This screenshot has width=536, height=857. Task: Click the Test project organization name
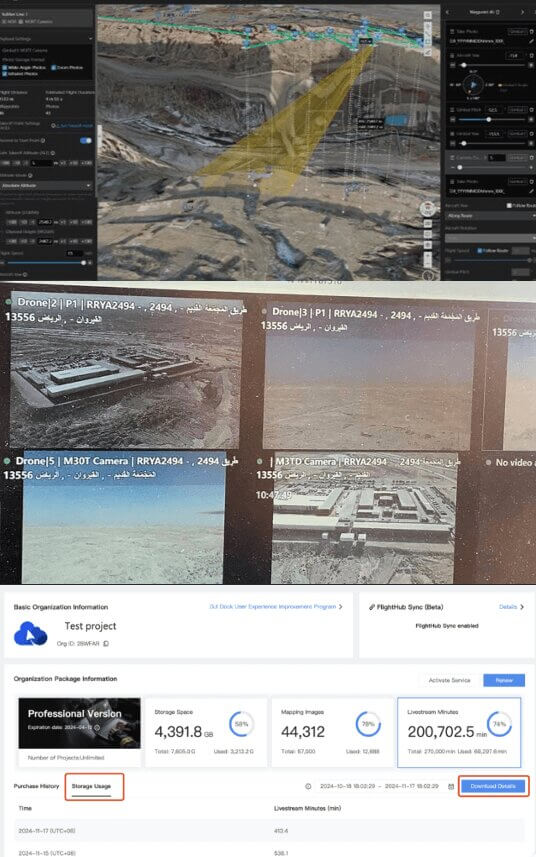click(90, 626)
